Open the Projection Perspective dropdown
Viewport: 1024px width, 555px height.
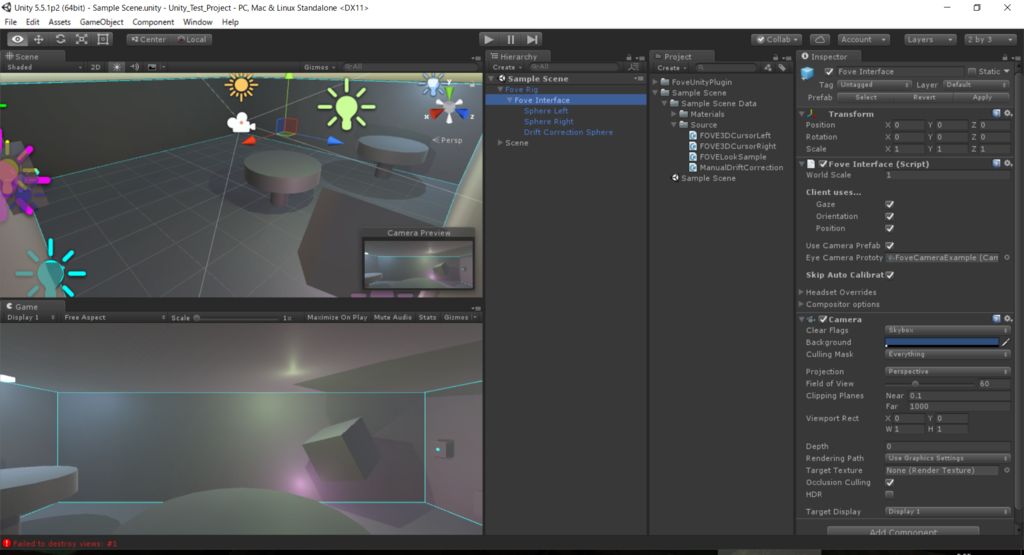948,372
